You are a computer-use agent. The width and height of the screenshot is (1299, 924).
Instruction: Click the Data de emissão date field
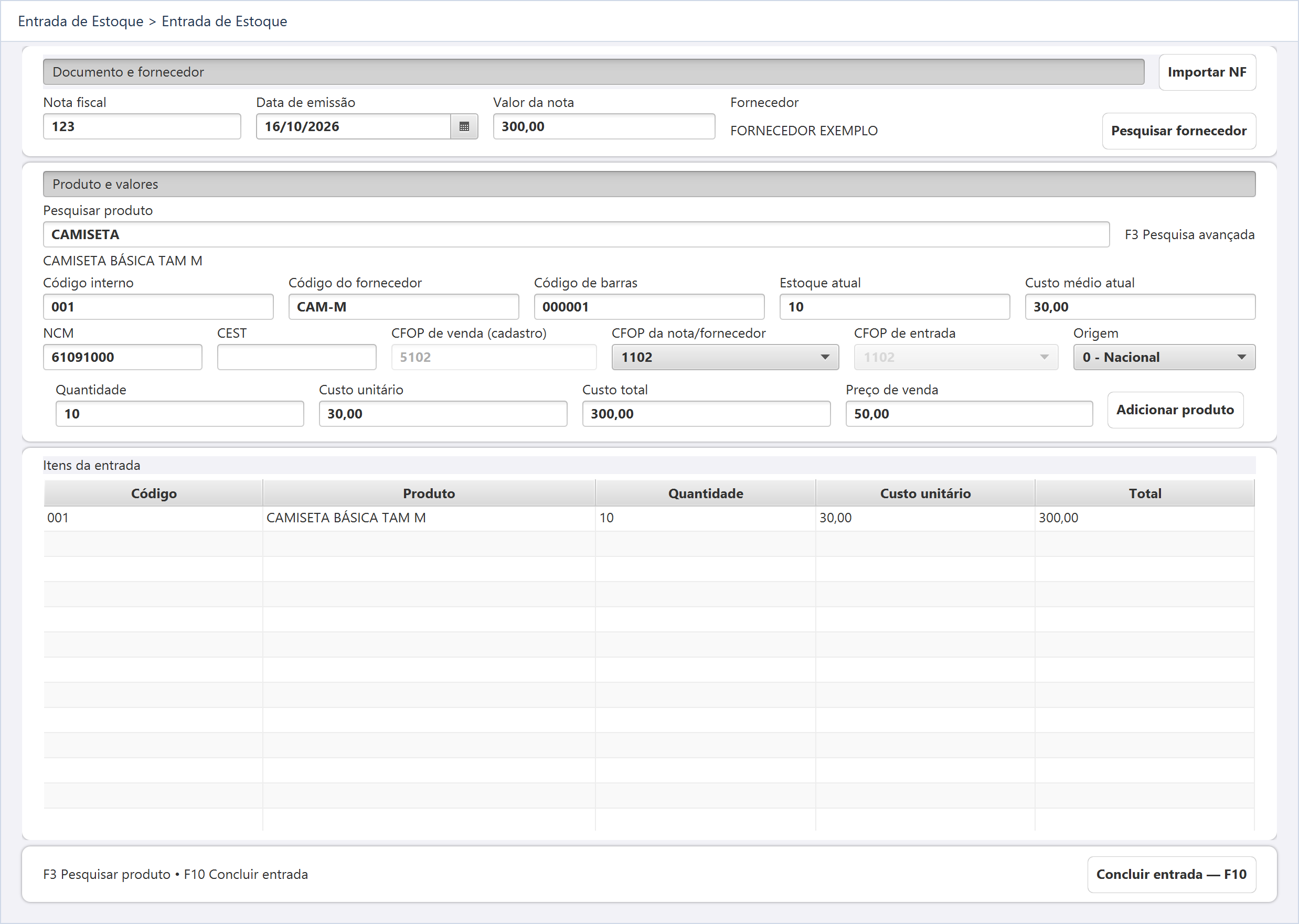pos(354,126)
